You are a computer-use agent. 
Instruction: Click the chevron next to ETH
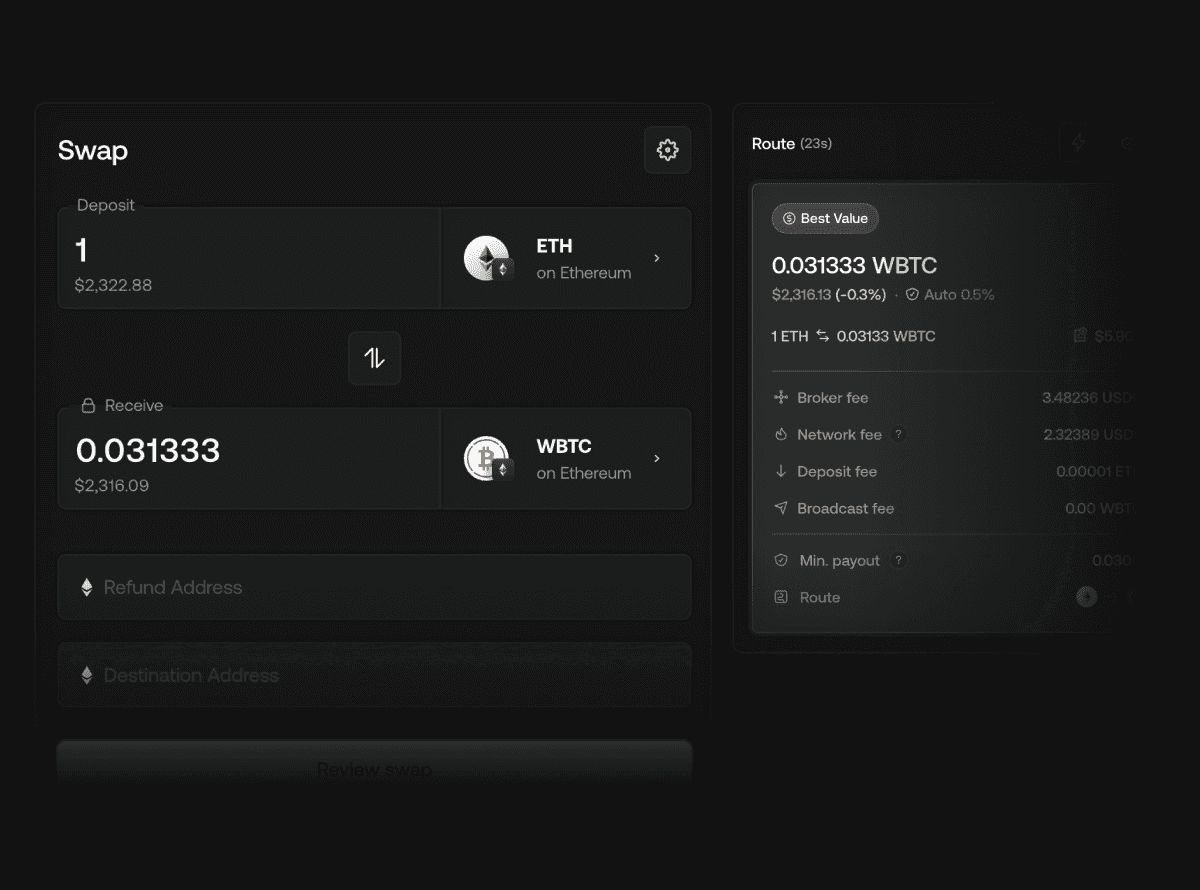click(657, 258)
